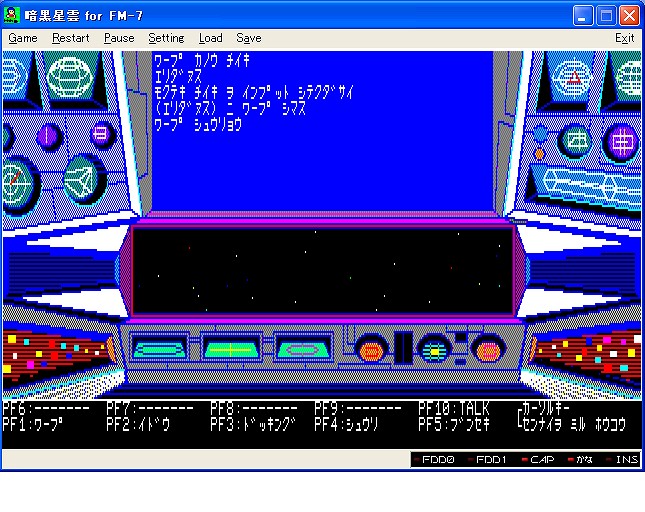
Task: Click the left blinking lights panel
Action: tap(58, 353)
